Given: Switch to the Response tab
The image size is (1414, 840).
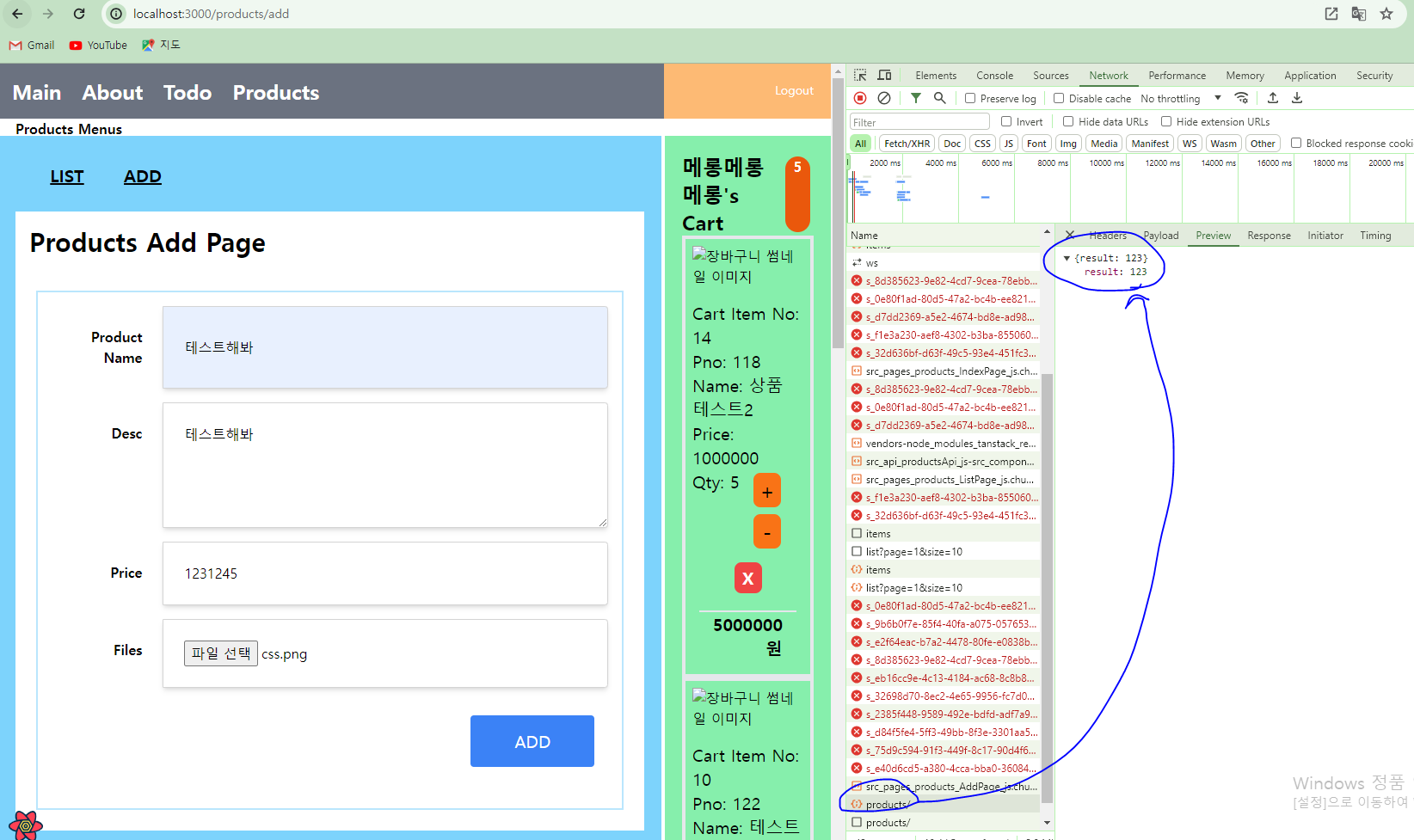Looking at the screenshot, I should point(1269,236).
